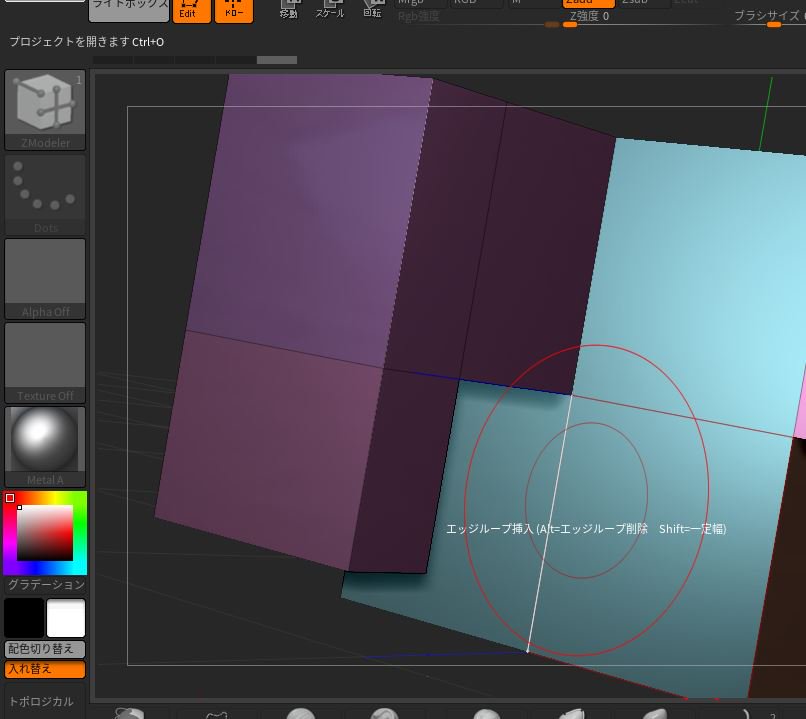
Task: Click the highlighted white edge loop preview line
Action: 549,523
